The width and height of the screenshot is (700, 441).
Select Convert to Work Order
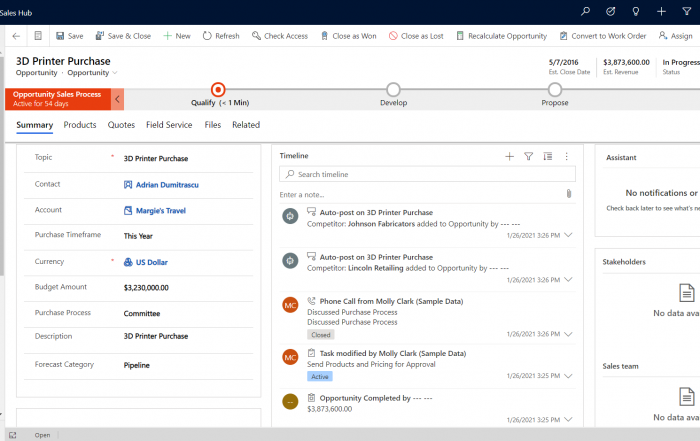tap(603, 36)
